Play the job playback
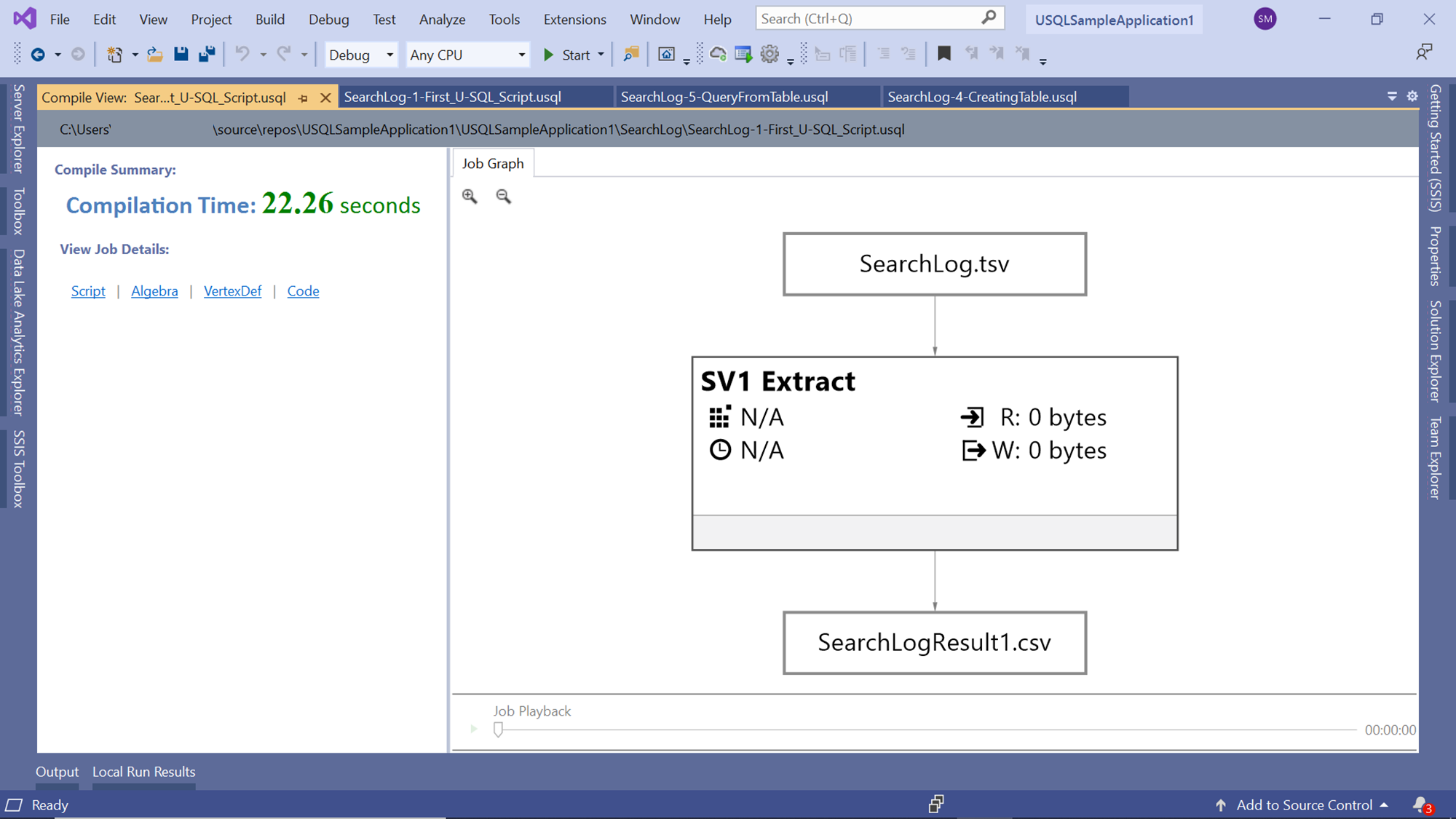 click(x=474, y=729)
